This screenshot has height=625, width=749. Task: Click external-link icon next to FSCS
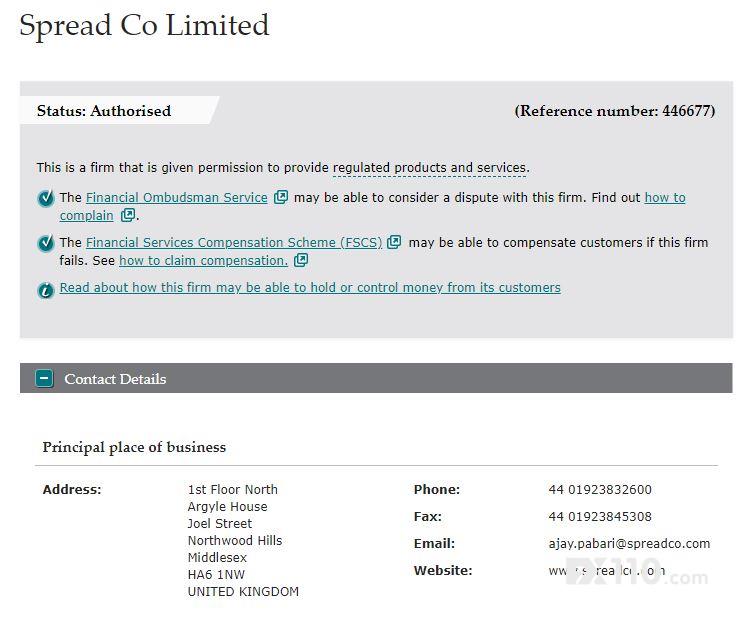pos(394,242)
